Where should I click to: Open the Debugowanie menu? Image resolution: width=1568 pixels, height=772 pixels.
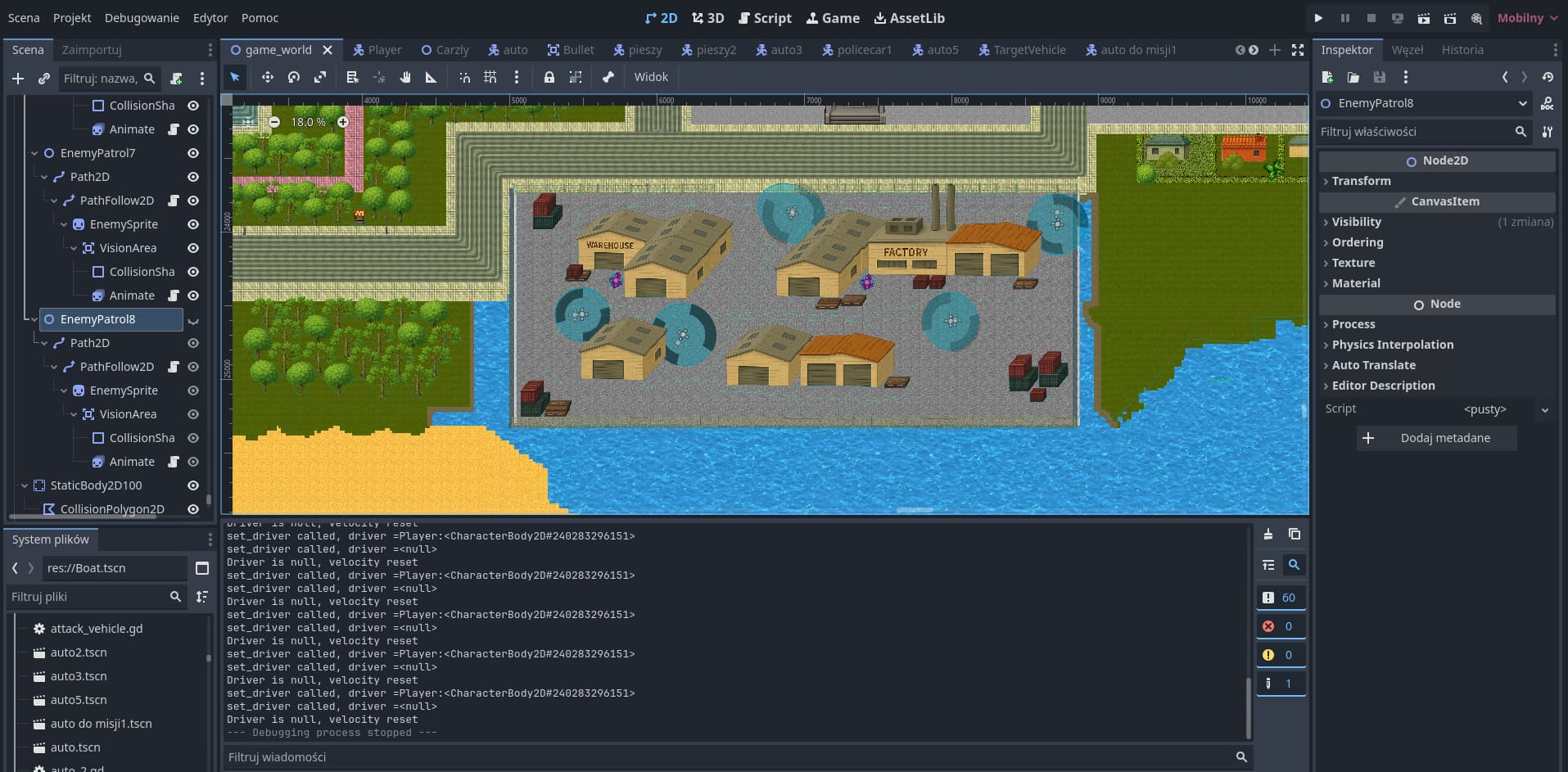[142, 18]
